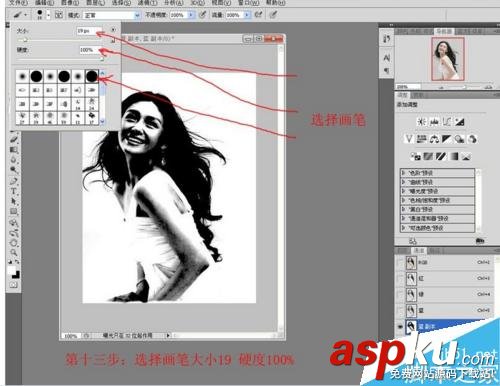Screen dimensions: 500x386
Task: Add a Photo Filter adjustment
Action: click(x=460, y=139)
